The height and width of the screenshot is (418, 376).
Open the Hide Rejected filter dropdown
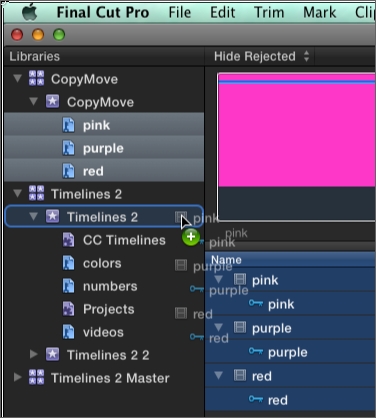[x=262, y=56]
